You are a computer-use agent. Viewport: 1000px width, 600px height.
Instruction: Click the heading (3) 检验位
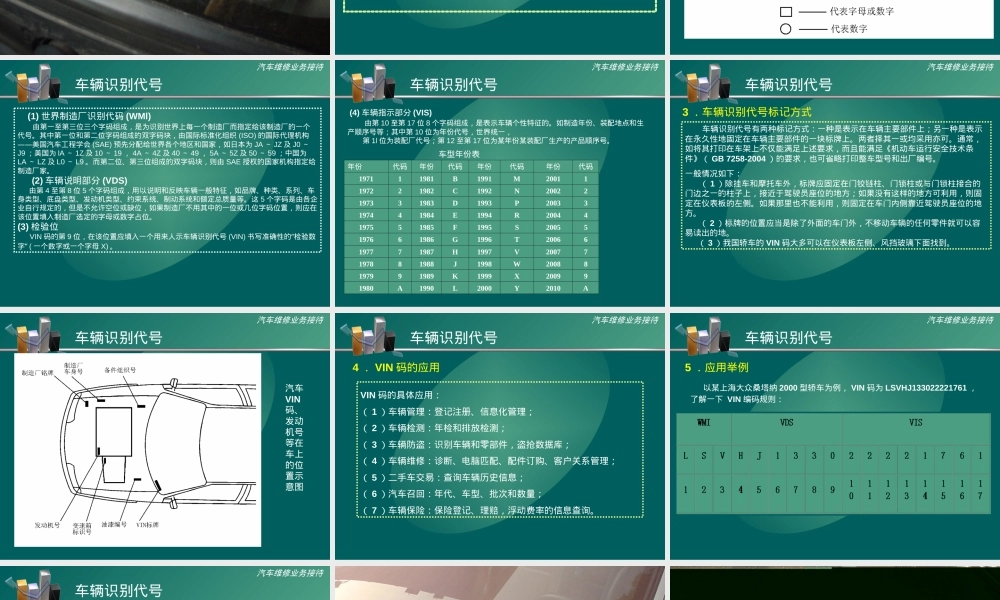[x=38, y=226]
